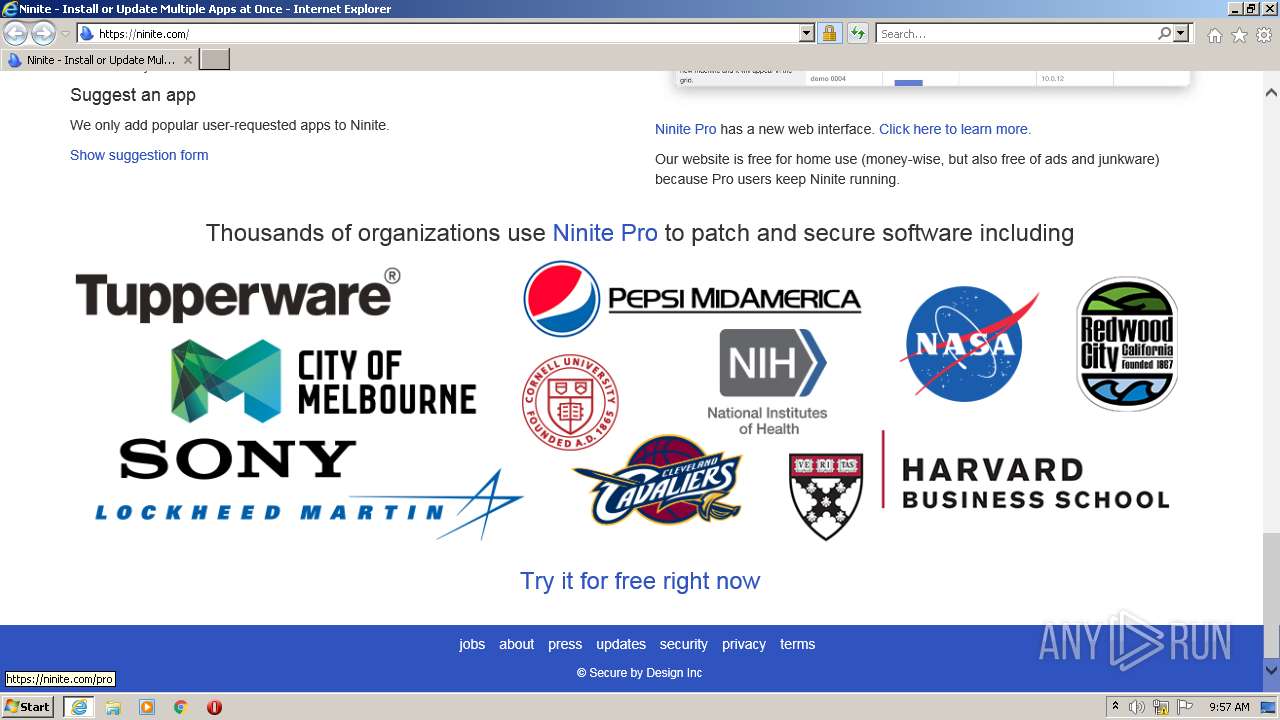The width and height of the screenshot is (1280, 720).
Task: Open the jobs footer link
Action: 472,644
